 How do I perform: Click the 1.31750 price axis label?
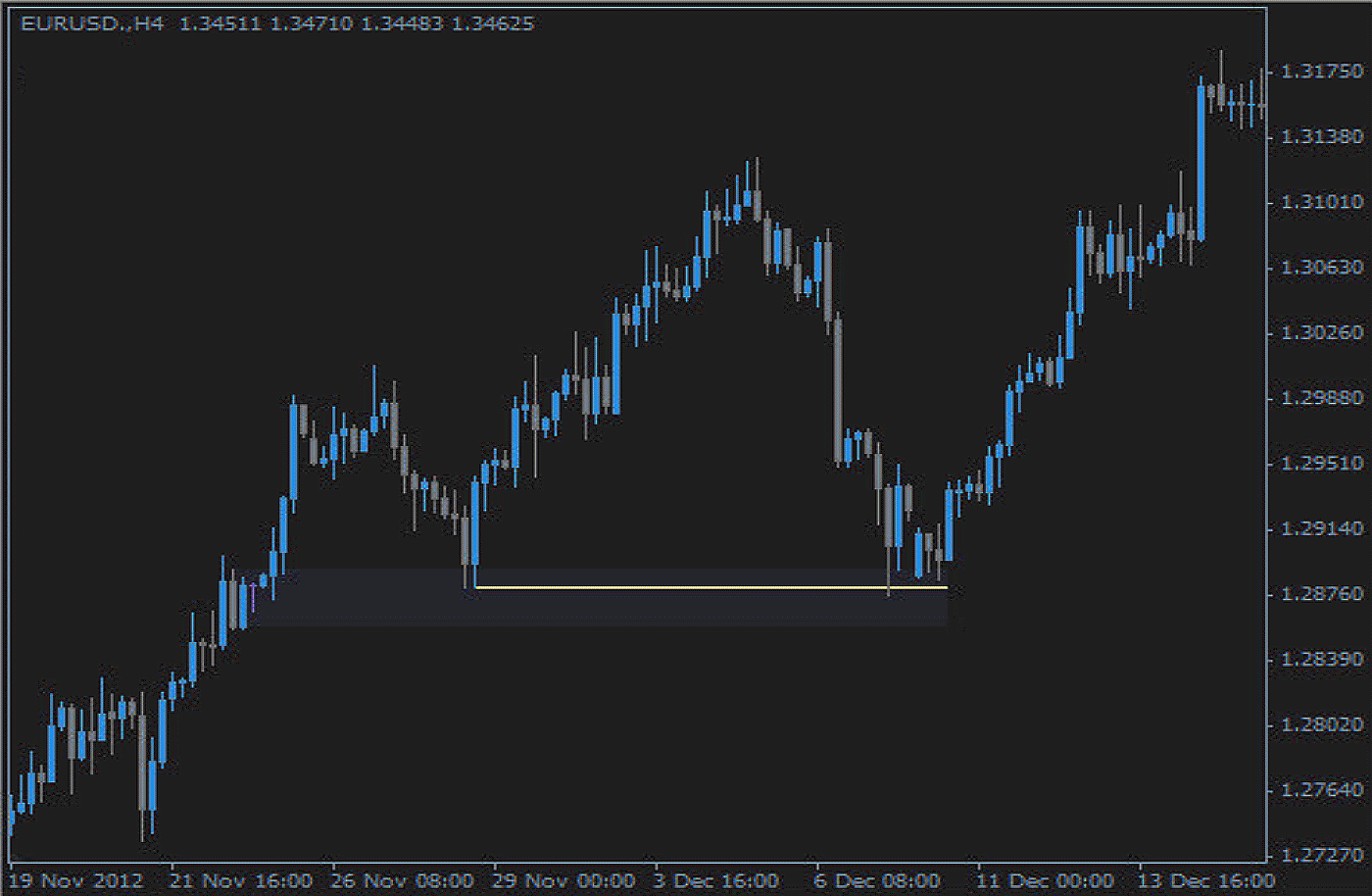coord(1321,72)
